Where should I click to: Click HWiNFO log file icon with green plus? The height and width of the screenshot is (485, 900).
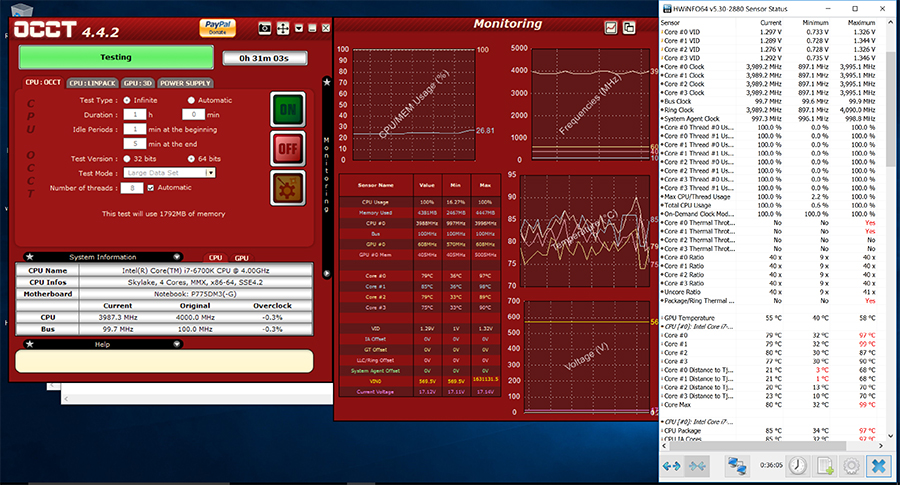coord(825,466)
